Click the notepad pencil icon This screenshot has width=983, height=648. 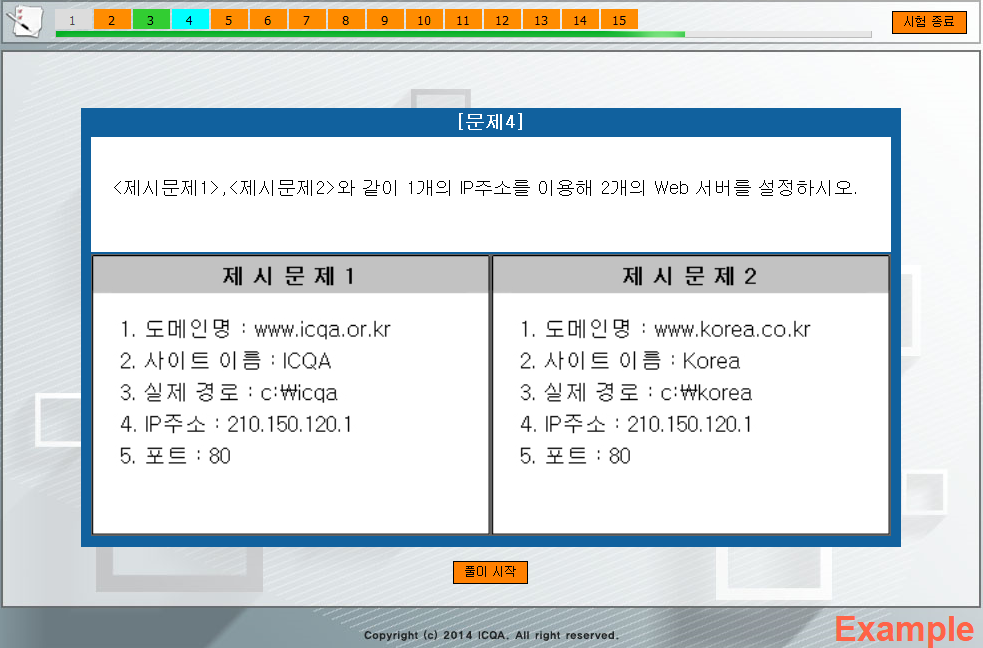24,21
